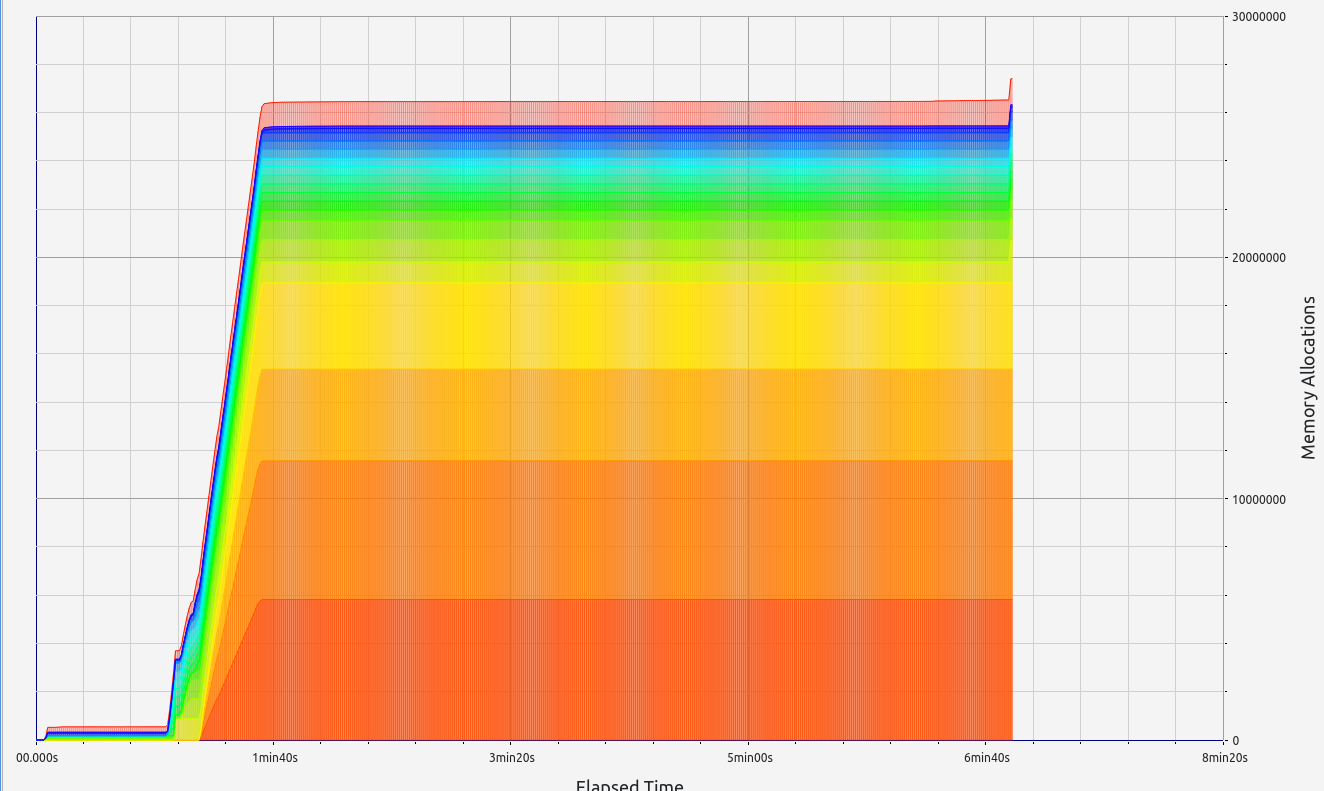
Task: Click the green band above 20 million
Action: pyautogui.click(x=630, y=205)
